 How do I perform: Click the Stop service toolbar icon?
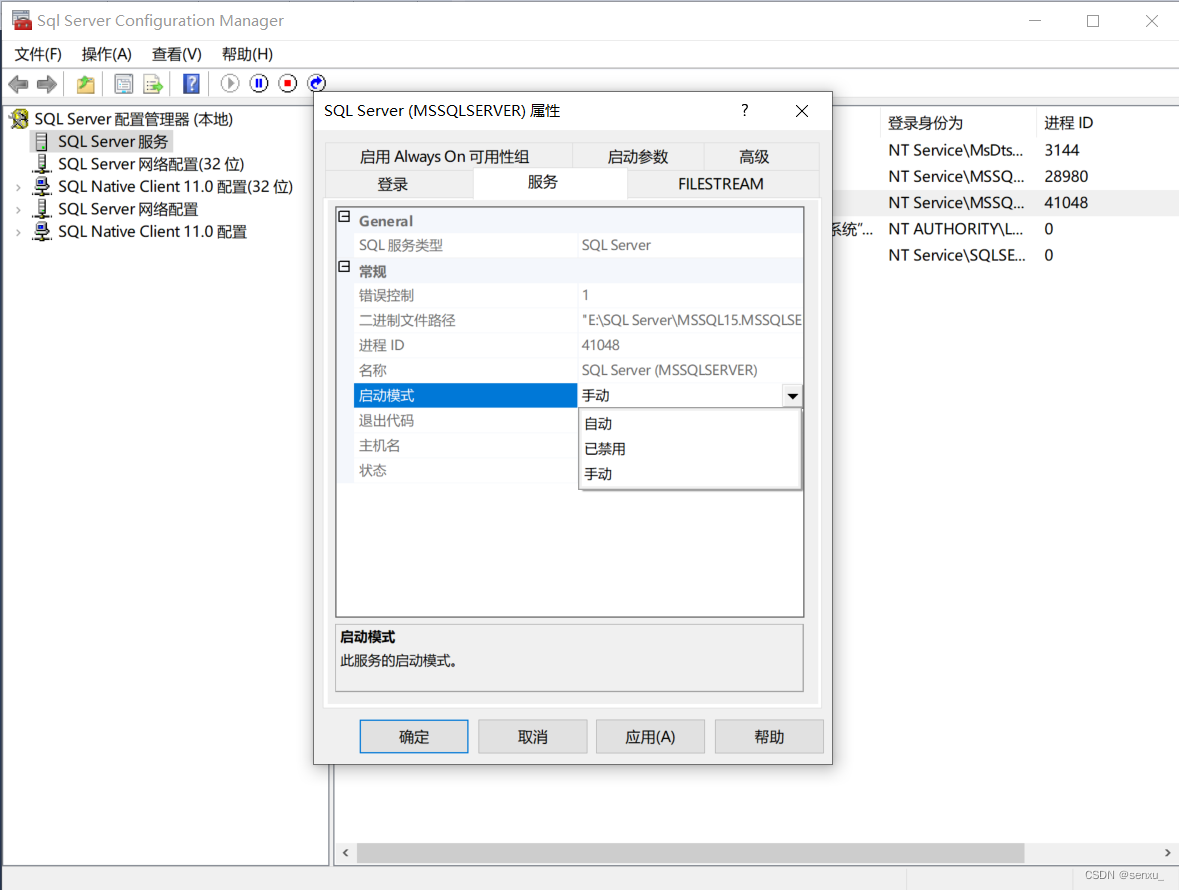[288, 83]
